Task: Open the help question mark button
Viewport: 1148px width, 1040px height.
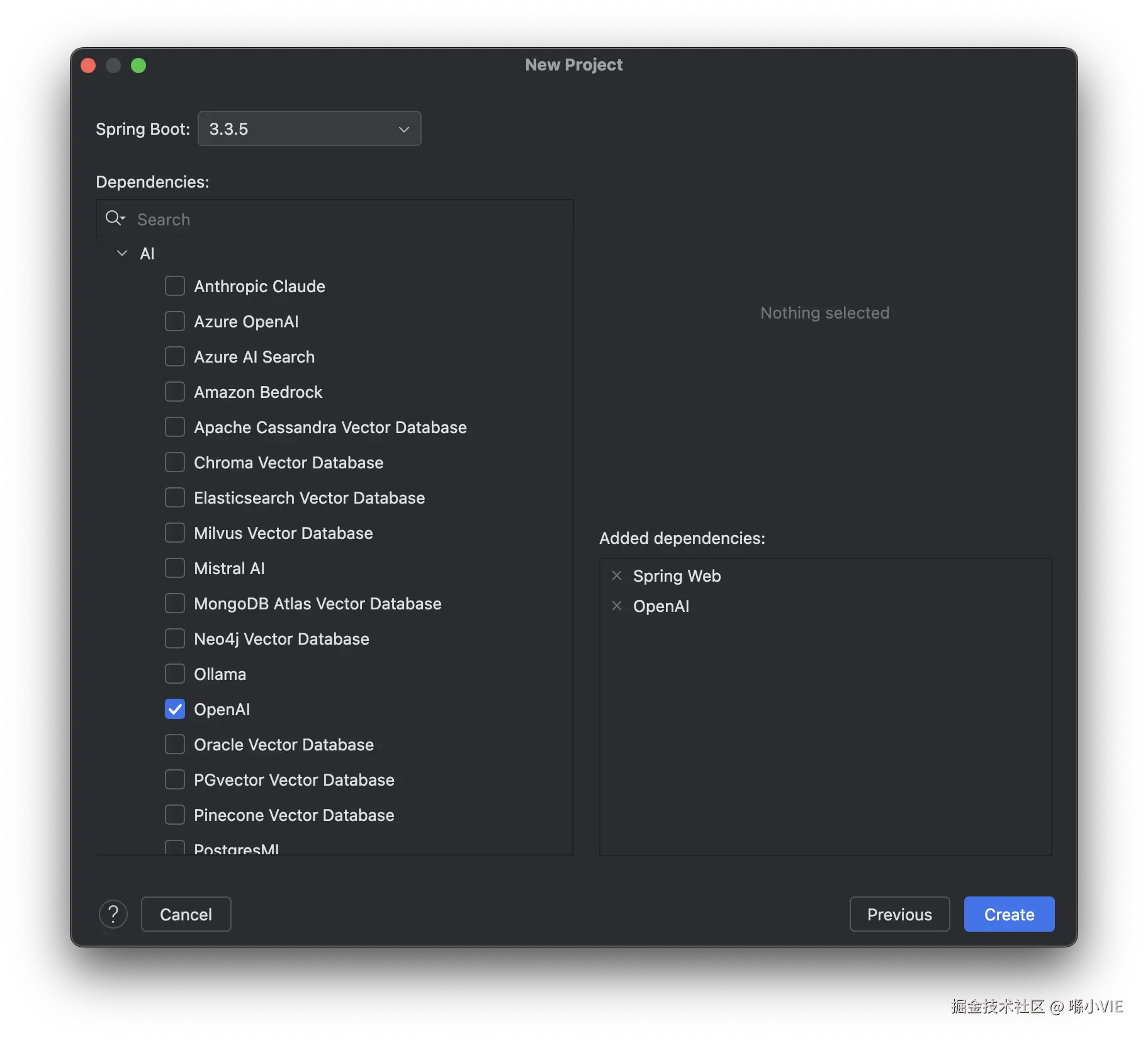Action: 113,914
